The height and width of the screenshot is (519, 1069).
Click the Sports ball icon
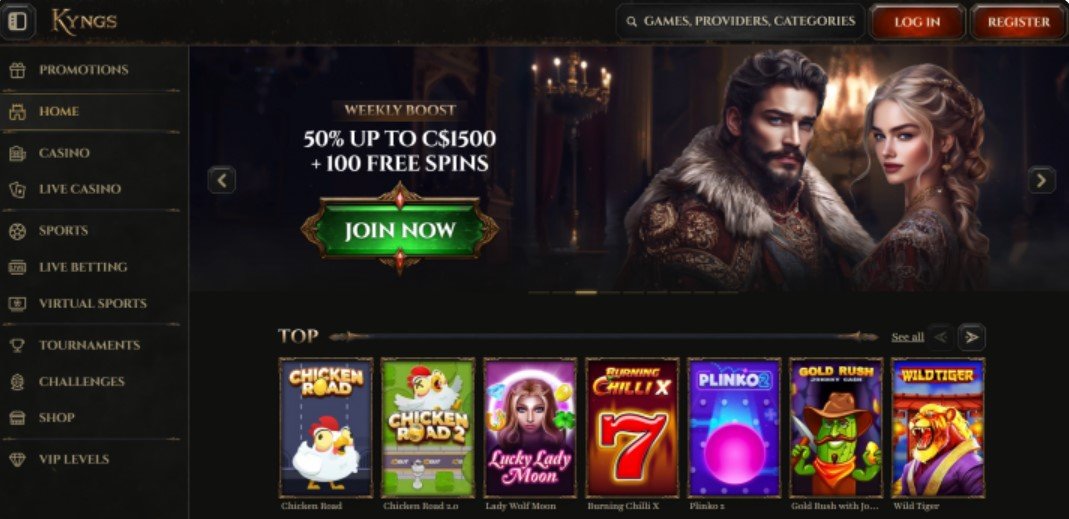pos(17,231)
